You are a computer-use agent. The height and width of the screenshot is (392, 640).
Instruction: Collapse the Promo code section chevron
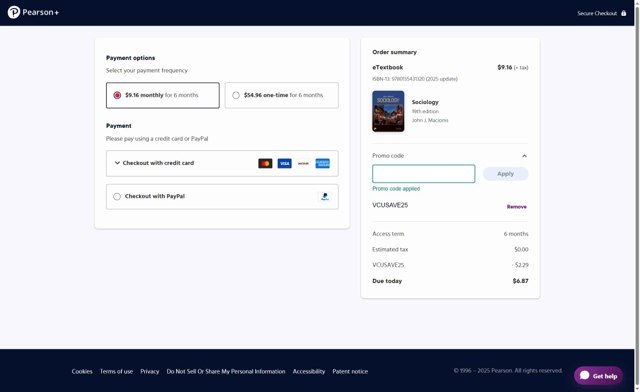[524, 156]
